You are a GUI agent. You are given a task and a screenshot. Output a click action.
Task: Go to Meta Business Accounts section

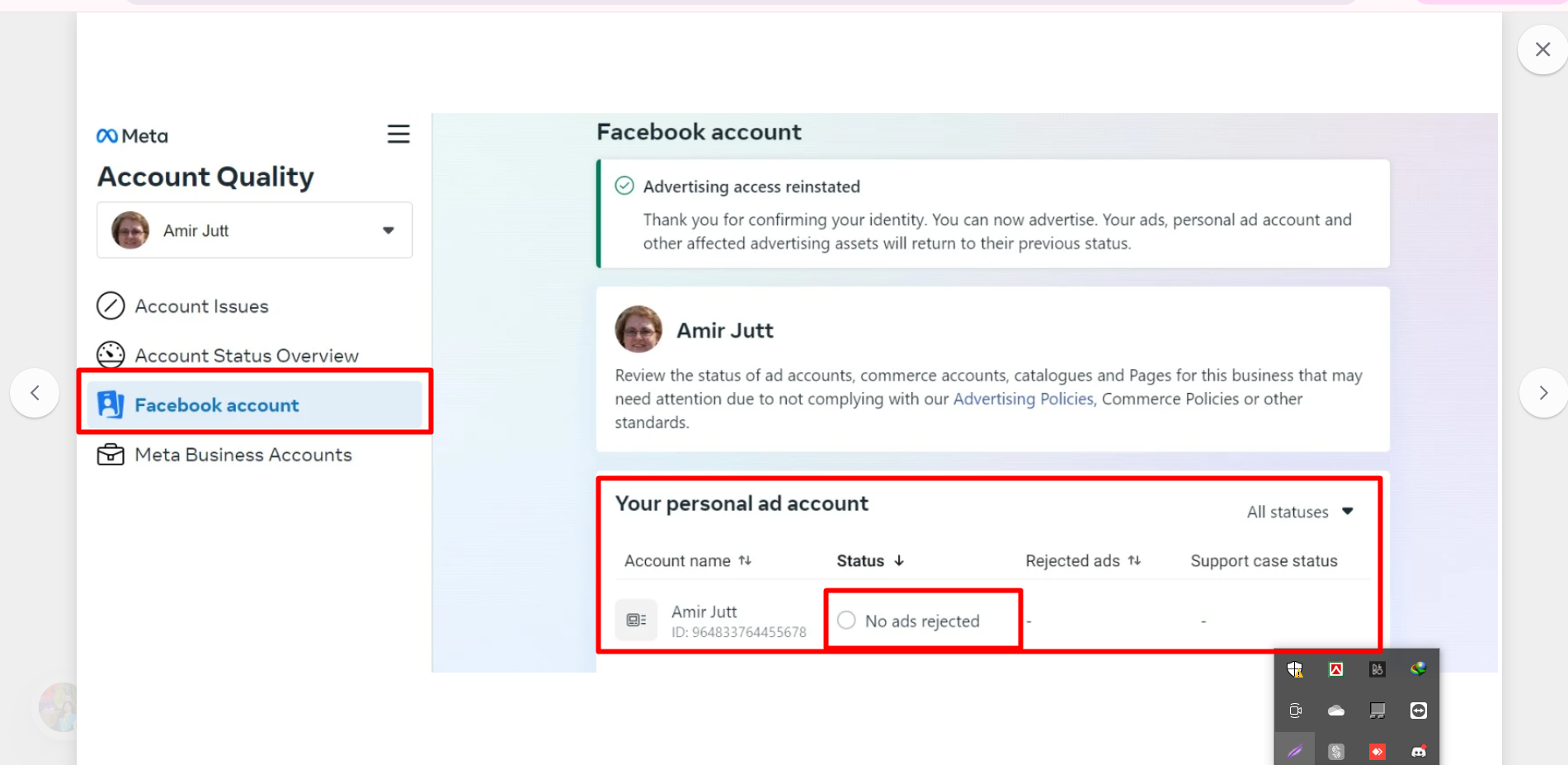point(243,455)
